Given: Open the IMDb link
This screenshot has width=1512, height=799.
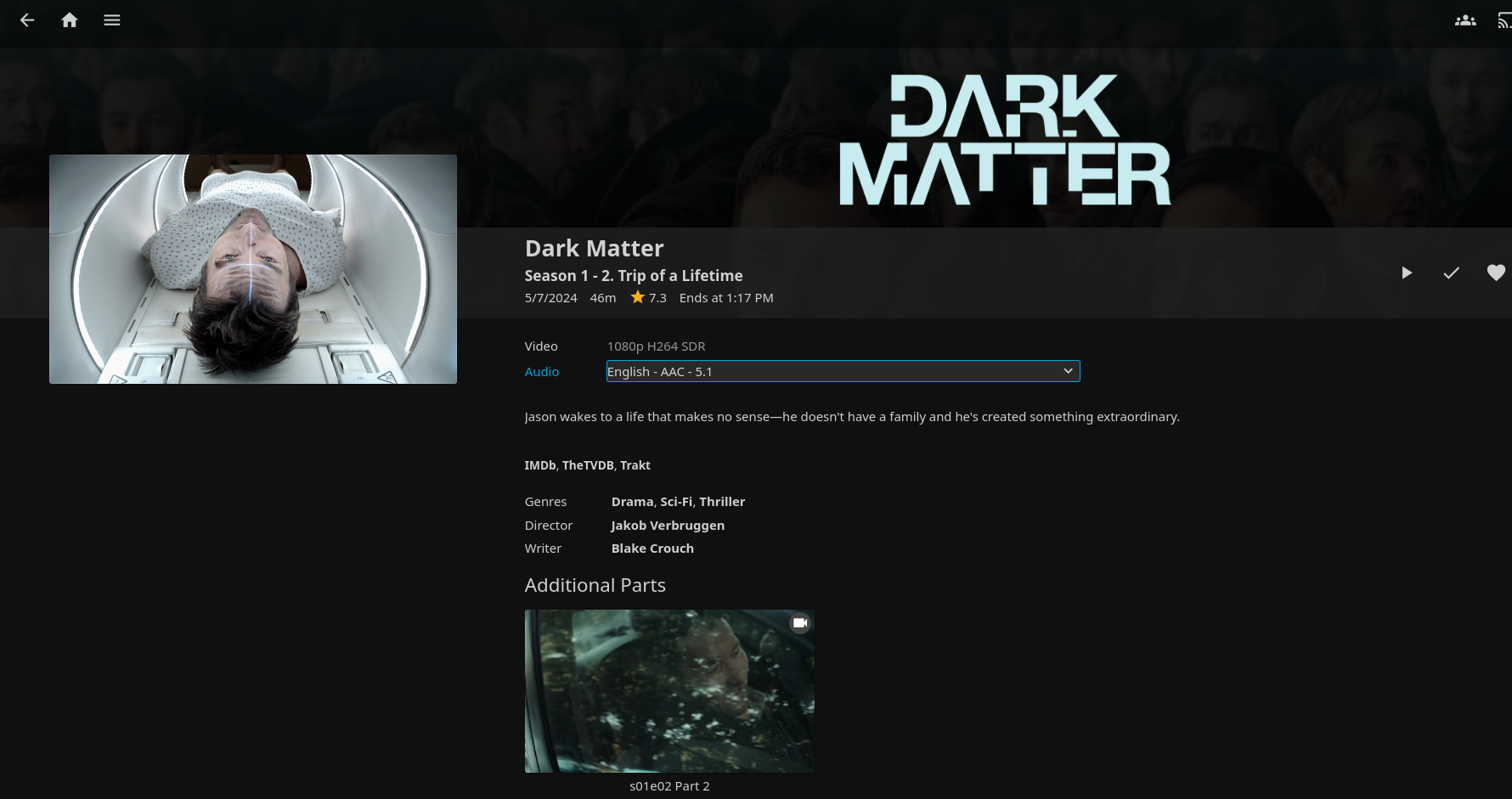Looking at the screenshot, I should pyautogui.click(x=540, y=465).
